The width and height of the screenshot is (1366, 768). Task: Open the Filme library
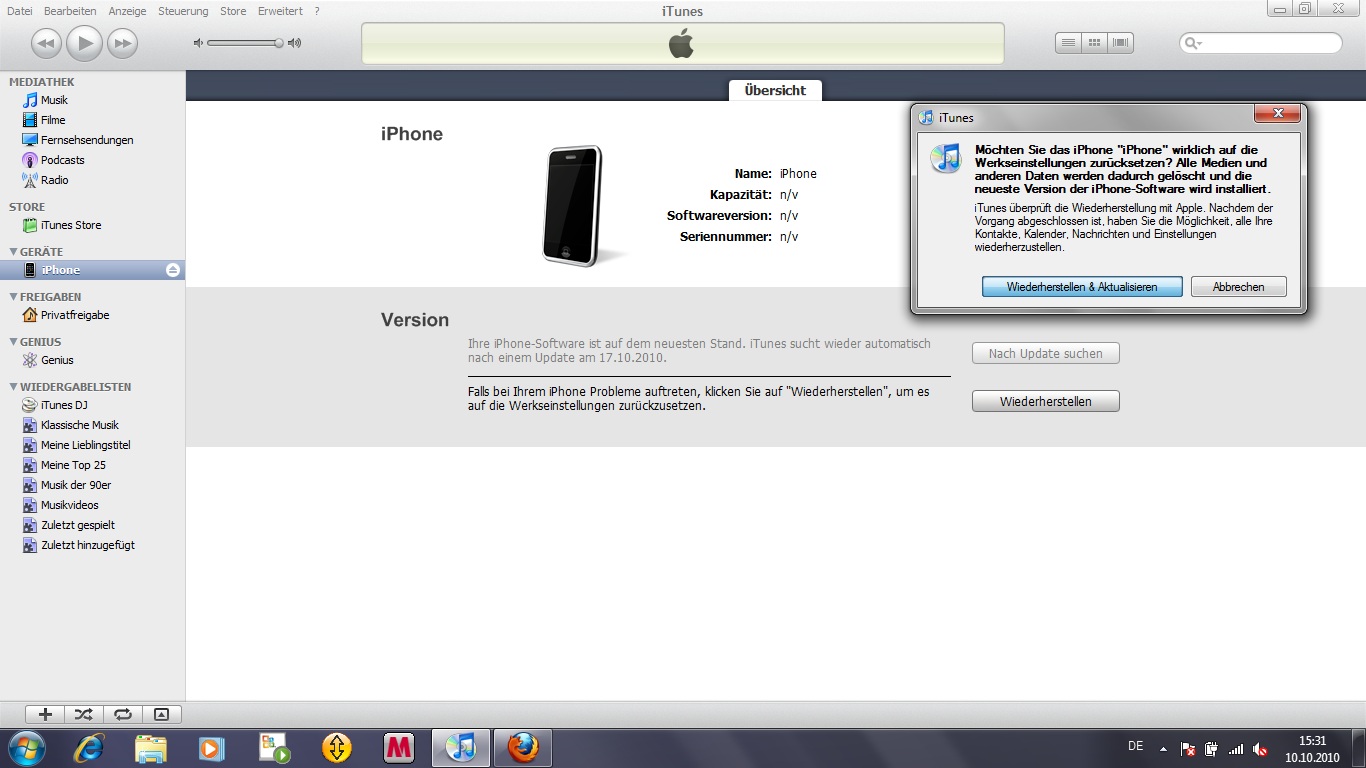coord(53,120)
